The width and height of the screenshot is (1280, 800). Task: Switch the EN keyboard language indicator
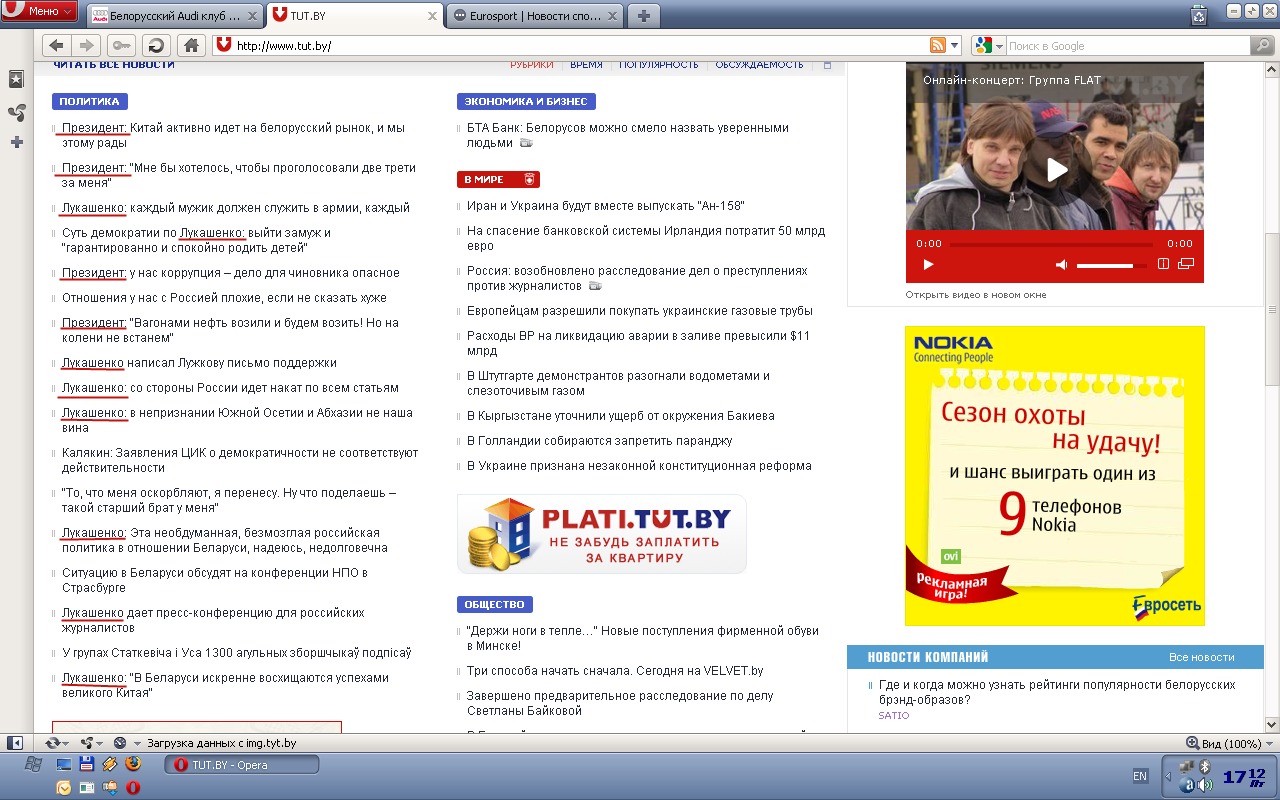pyautogui.click(x=1140, y=776)
